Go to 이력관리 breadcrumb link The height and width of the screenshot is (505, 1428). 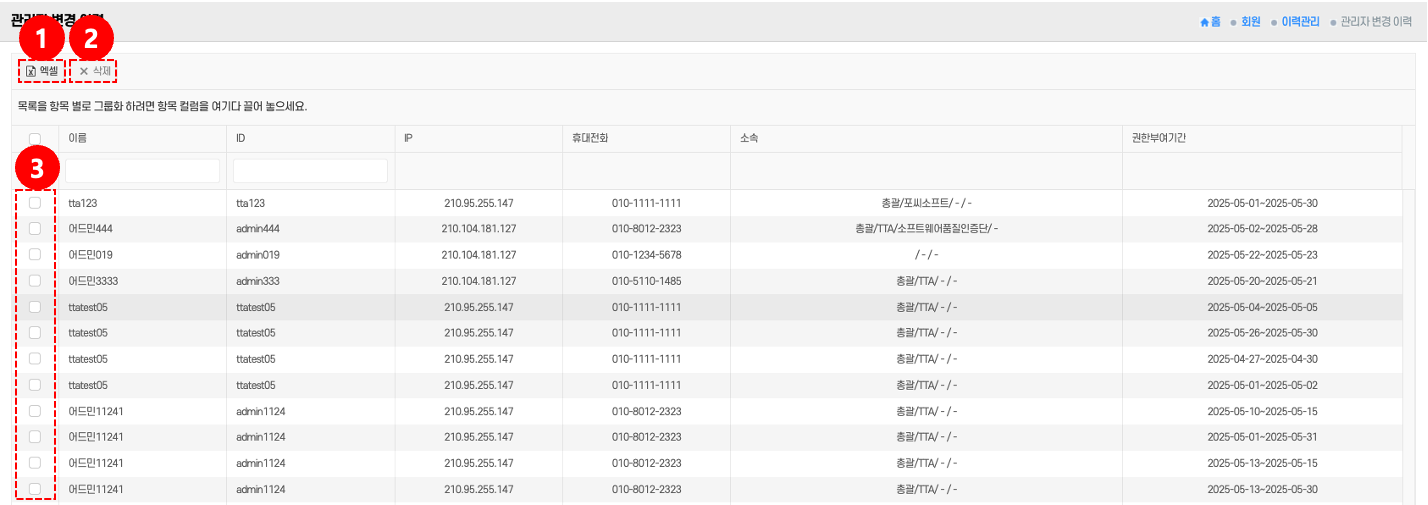click(x=1300, y=21)
